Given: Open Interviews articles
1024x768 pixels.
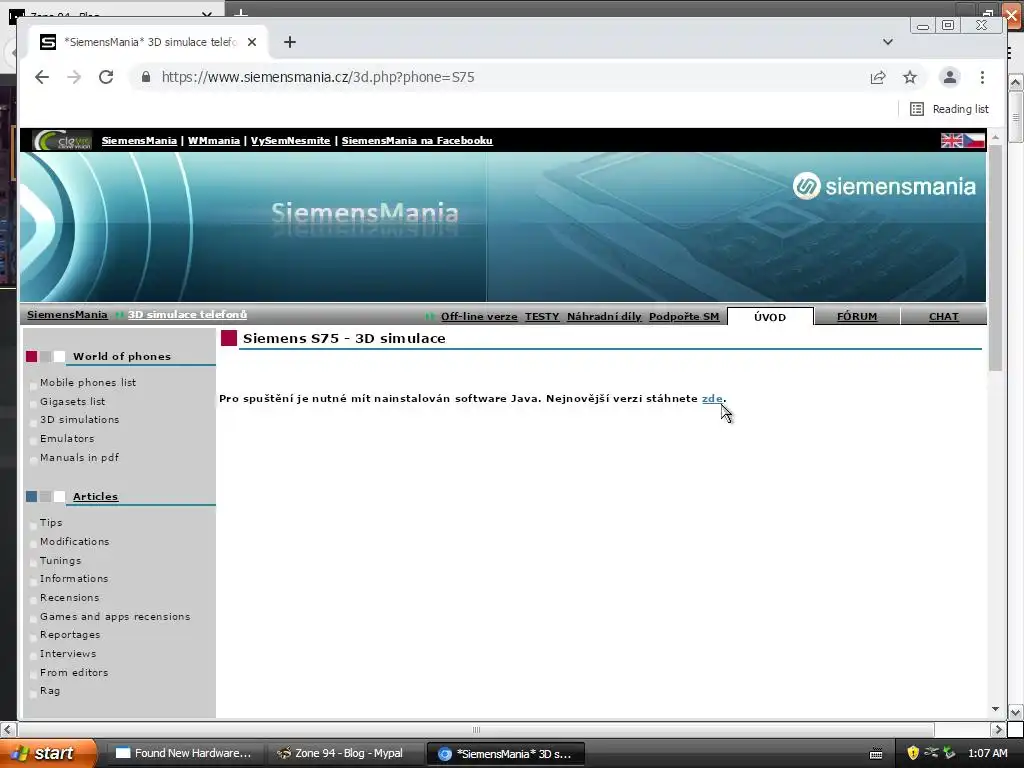Looking at the screenshot, I should (x=68, y=654).
